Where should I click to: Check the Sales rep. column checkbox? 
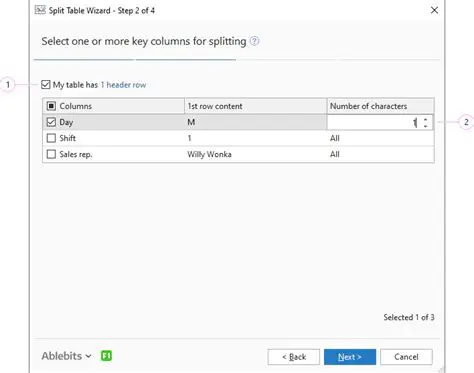click(x=51, y=154)
